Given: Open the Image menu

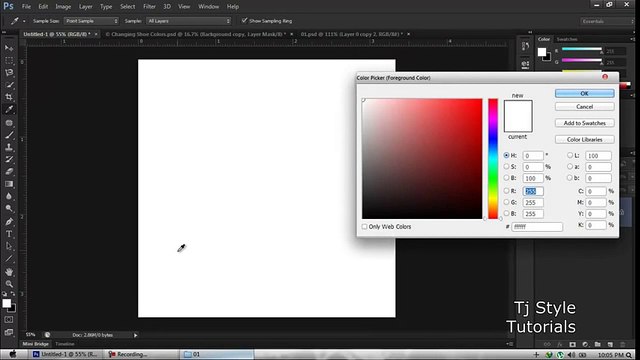Looking at the screenshot, I should point(63,7).
